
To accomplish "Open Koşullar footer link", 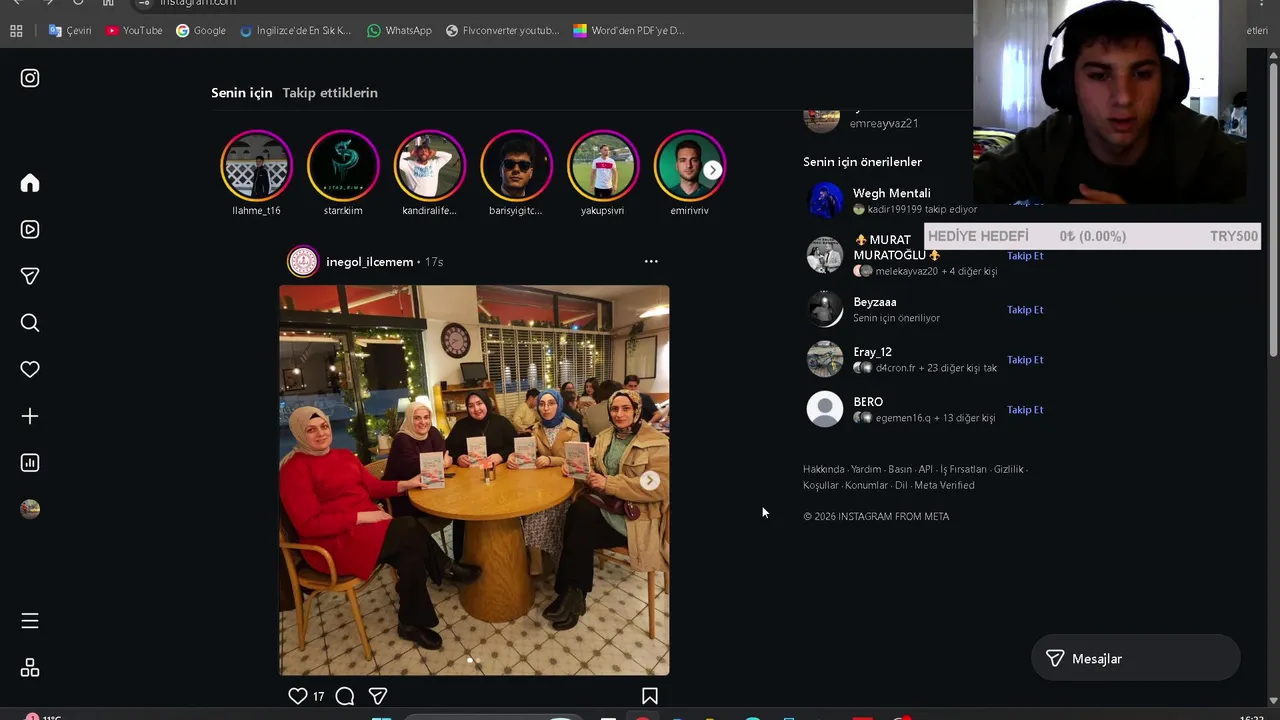I will click(821, 485).
